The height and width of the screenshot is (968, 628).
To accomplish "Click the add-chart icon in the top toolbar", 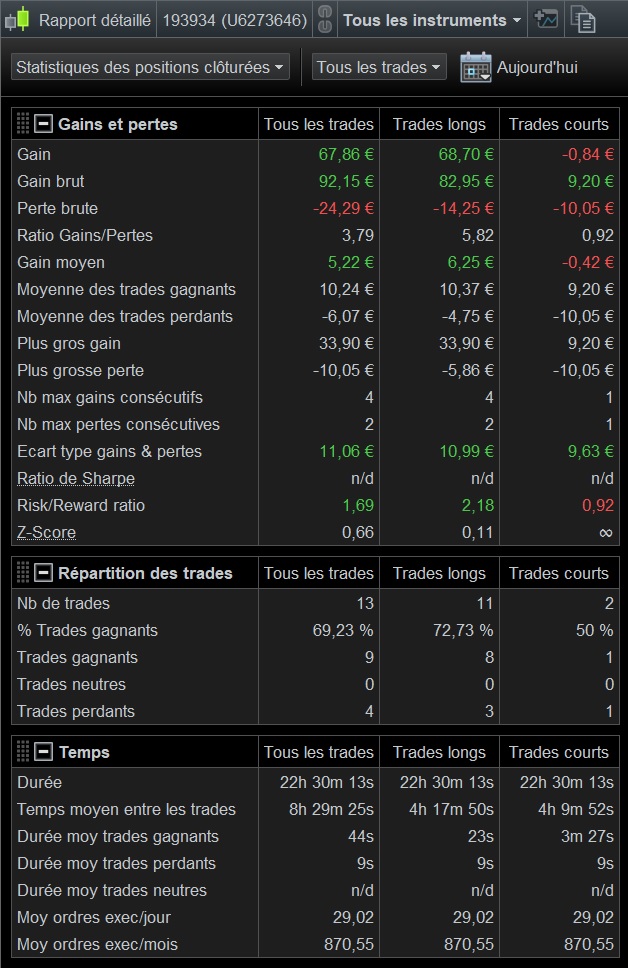I will [x=546, y=19].
